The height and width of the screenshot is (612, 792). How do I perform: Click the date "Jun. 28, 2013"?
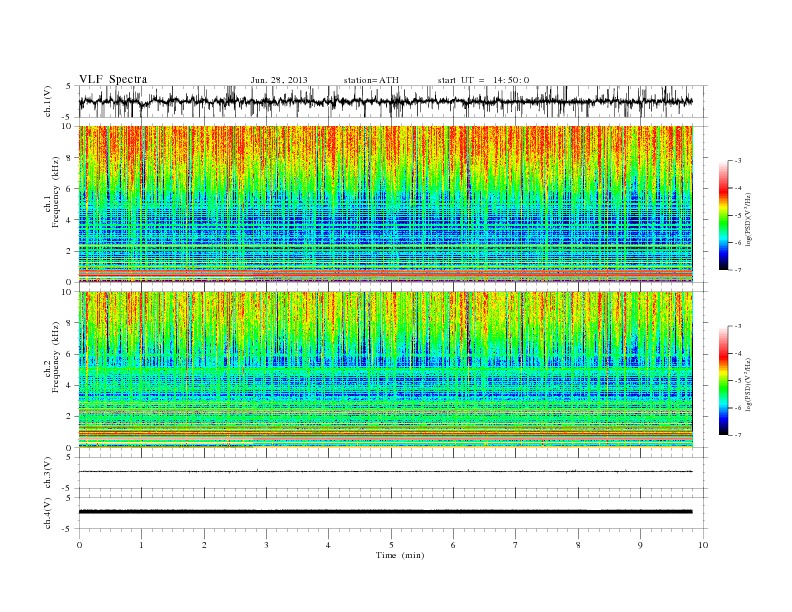pos(279,80)
